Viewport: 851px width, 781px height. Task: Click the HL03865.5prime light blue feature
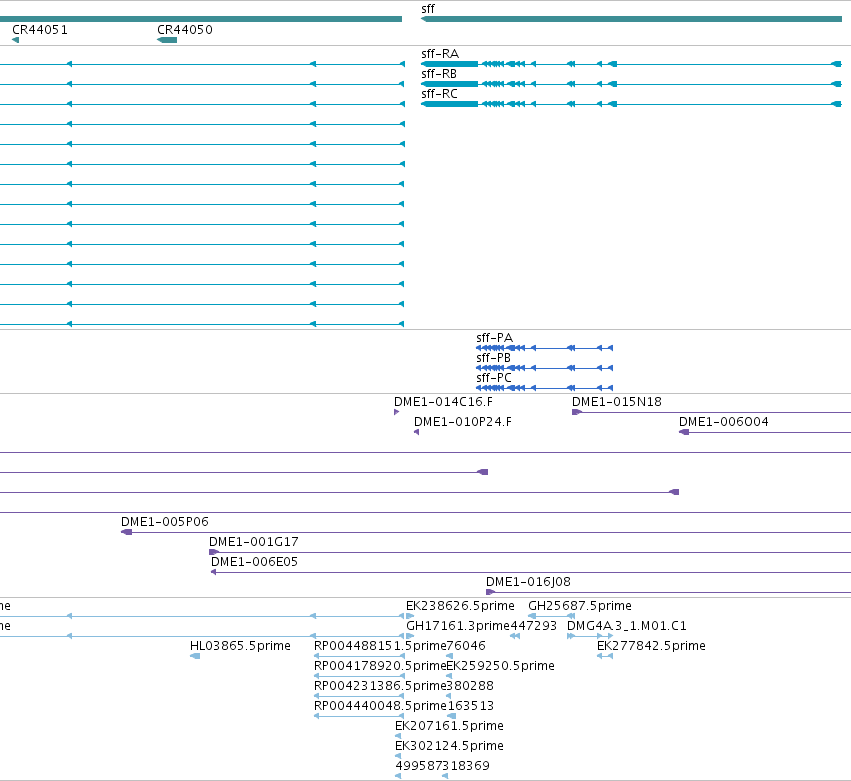(195, 657)
